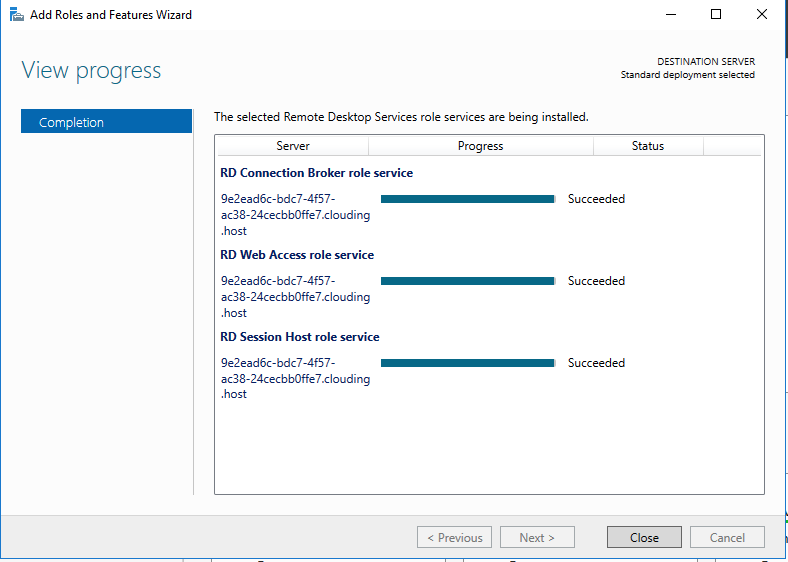Select the Completion step in sidebar

point(107,122)
